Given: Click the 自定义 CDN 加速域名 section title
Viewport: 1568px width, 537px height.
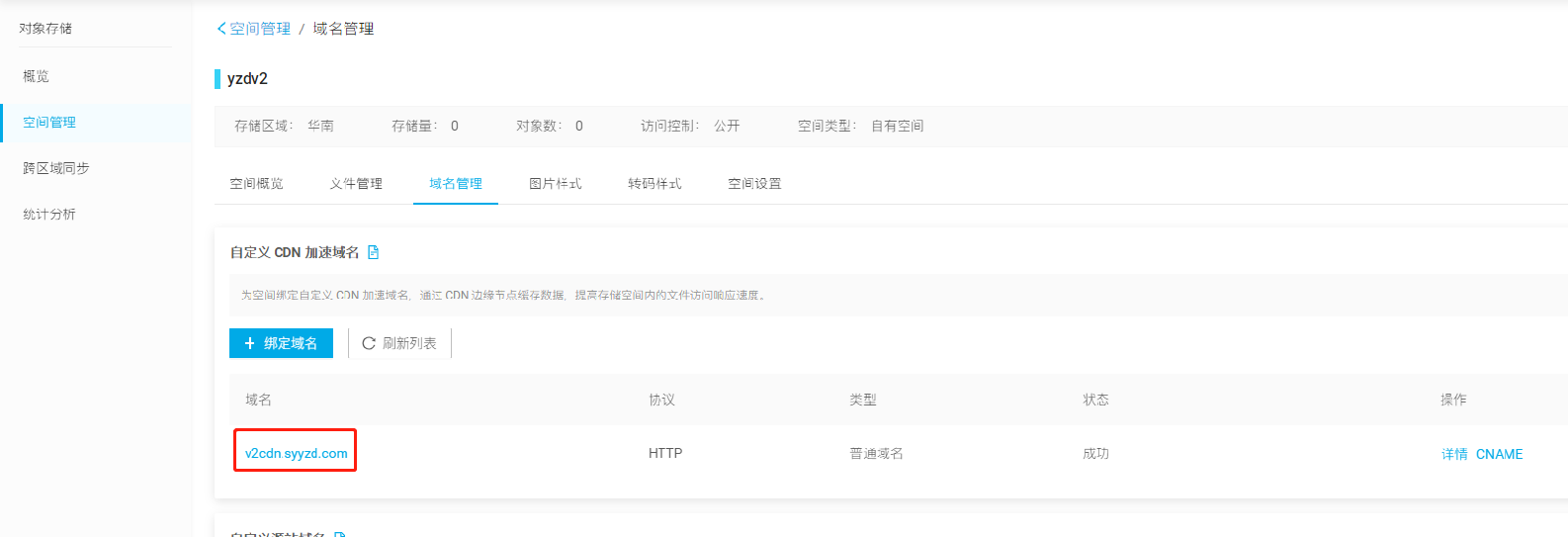Looking at the screenshot, I should click(295, 252).
